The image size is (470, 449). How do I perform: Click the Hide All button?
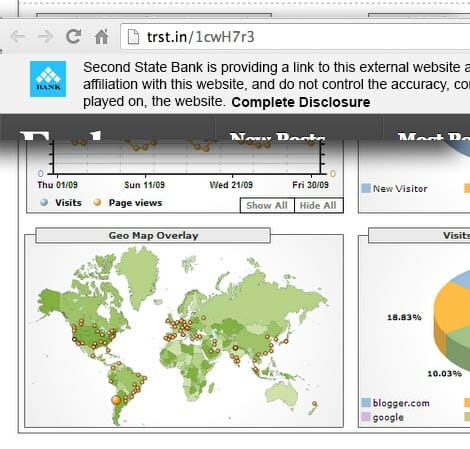pyautogui.click(x=318, y=205)
